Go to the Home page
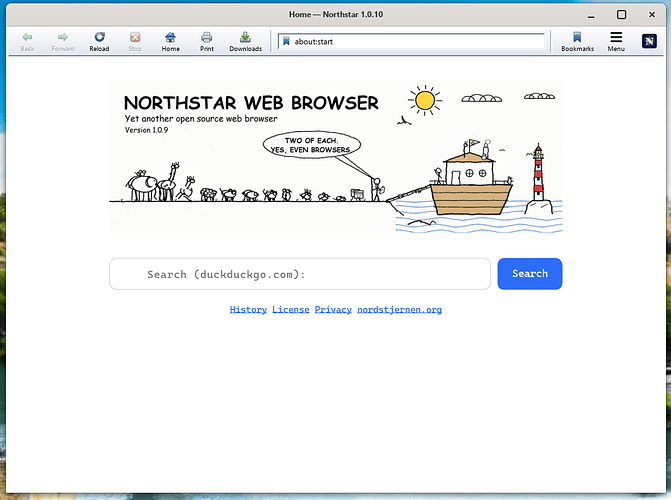 170,42
